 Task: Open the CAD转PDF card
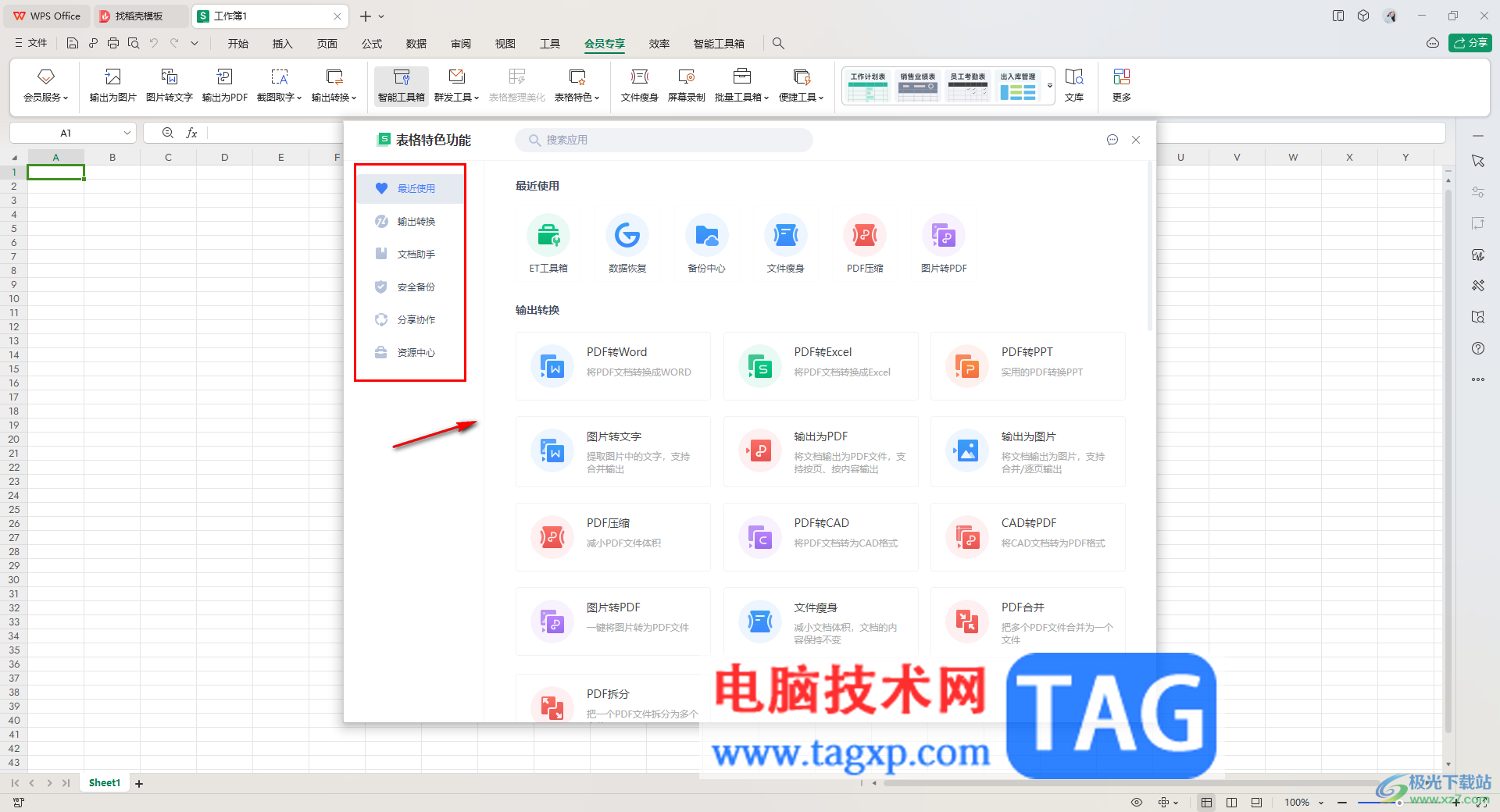pyautogui.click(x=1028, y=537)
